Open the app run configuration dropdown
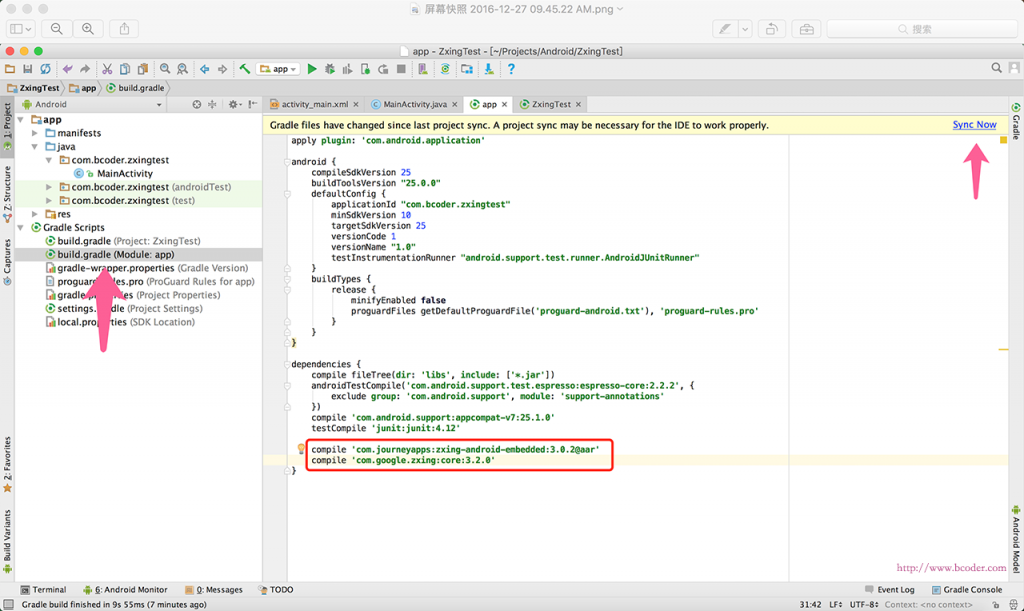This screenshot has width=1024, height=611. point(278,69)
